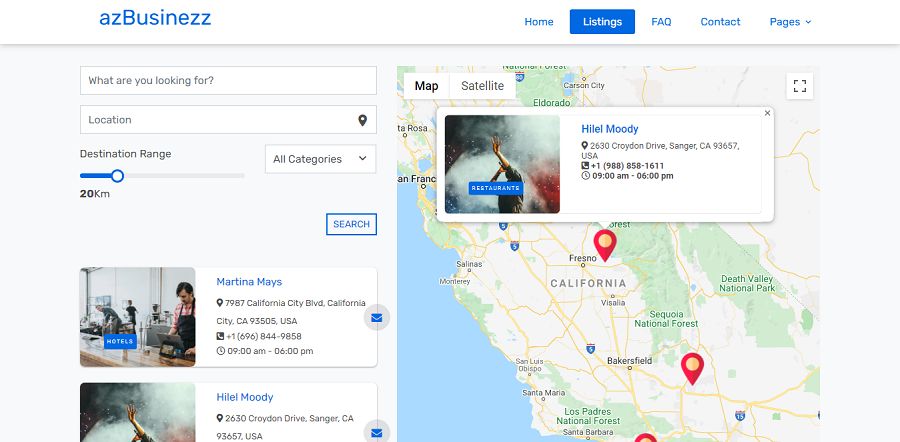The image size is (900, 442).
Task: Toggle the map fullscreen icon
Action: pos(800,86)
